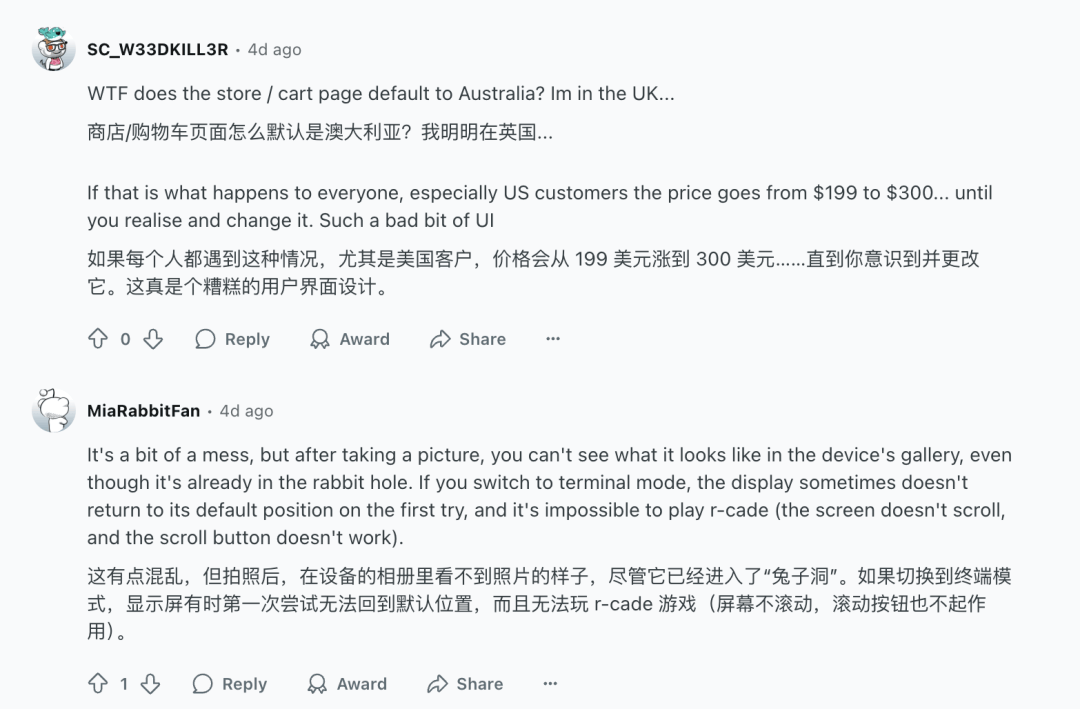Upvote MiaRabbitFan's comment
This screenshot has width=1080, height=709.
[x=98, y=684]
